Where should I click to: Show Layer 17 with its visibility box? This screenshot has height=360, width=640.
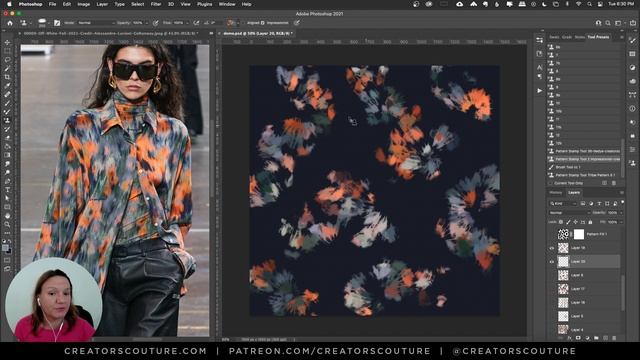pos(552,289)
